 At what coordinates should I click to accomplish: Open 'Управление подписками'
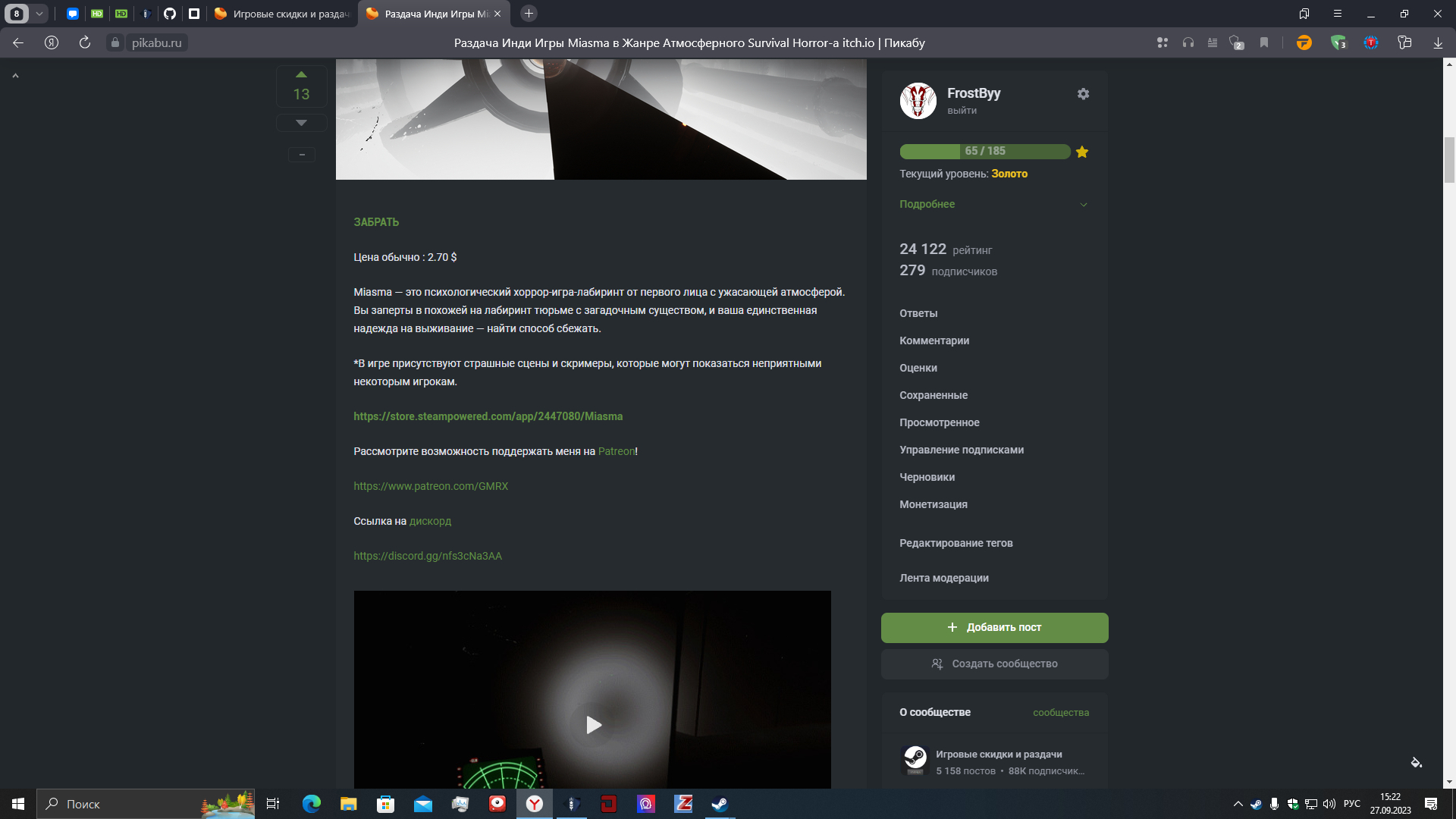point(962,450)
